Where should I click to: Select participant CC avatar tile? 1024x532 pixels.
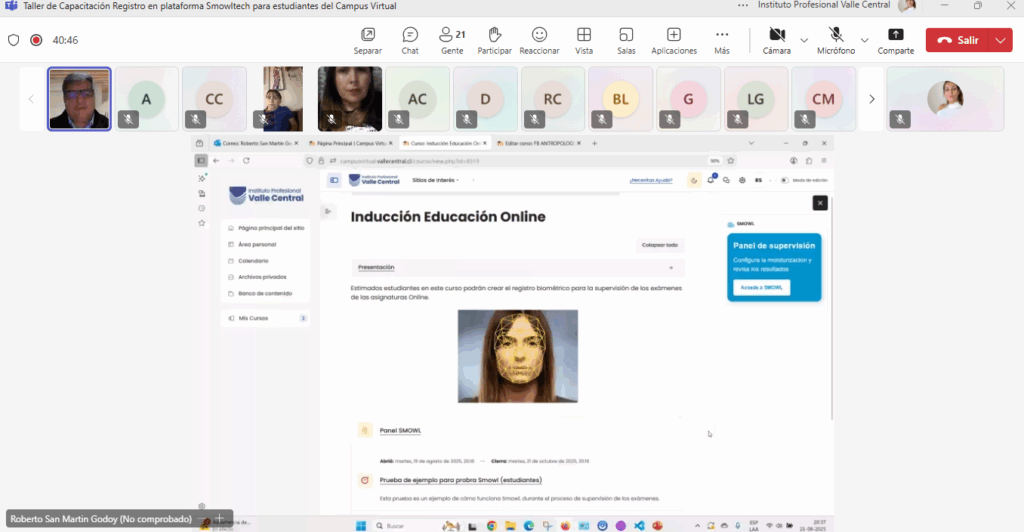214,99
